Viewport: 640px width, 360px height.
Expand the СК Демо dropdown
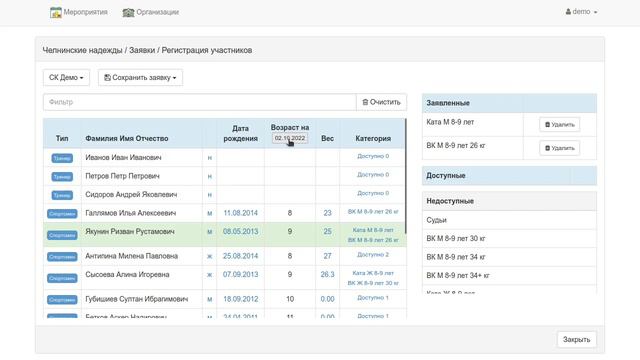tap(66, 78)
